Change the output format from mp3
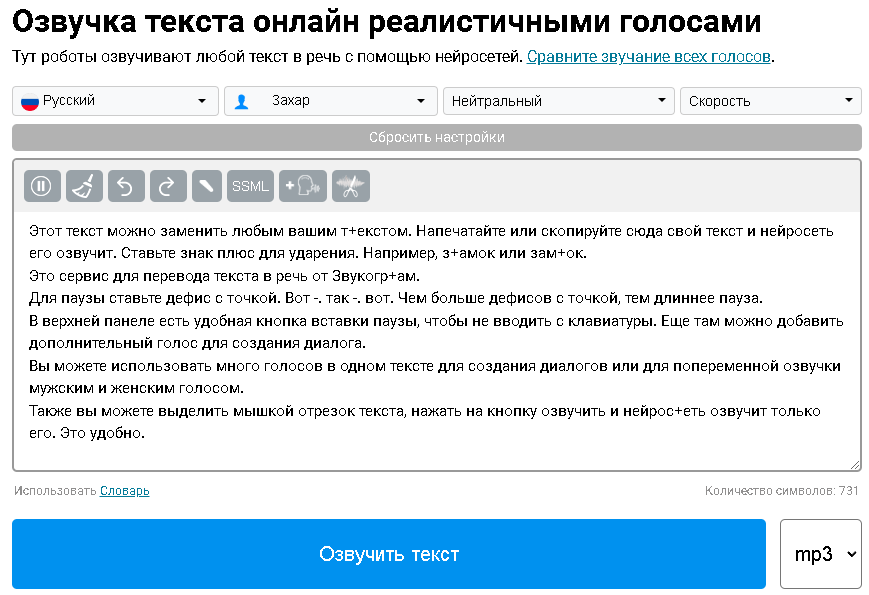This screenshot has width=869, height=595. pos(820,553)
